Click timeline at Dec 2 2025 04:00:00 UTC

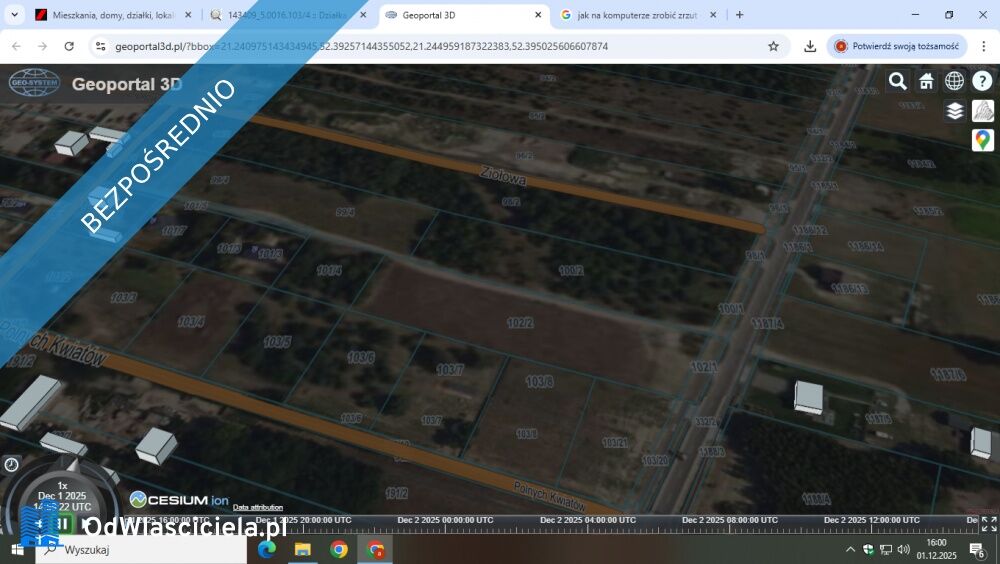pos(585,520)
